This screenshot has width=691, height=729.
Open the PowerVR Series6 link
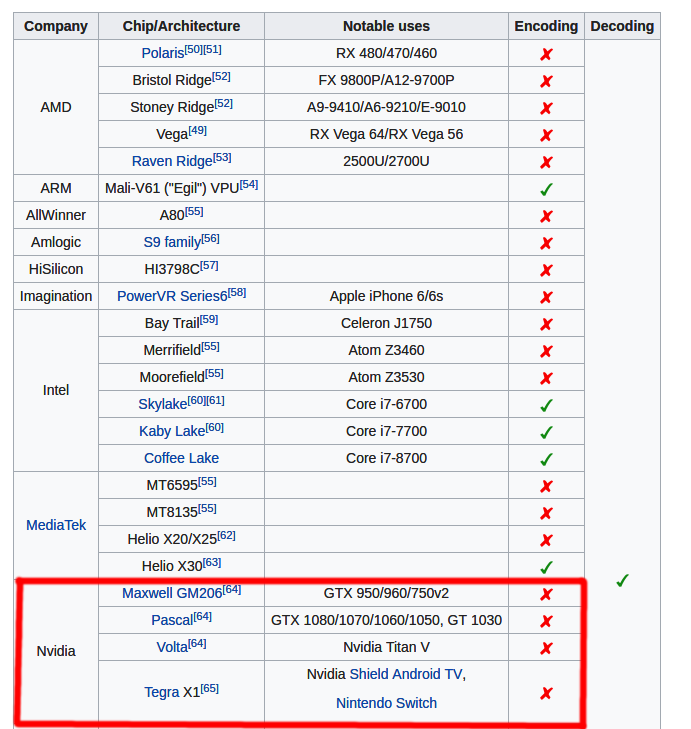pyautogui.click(x=172, y=296)
